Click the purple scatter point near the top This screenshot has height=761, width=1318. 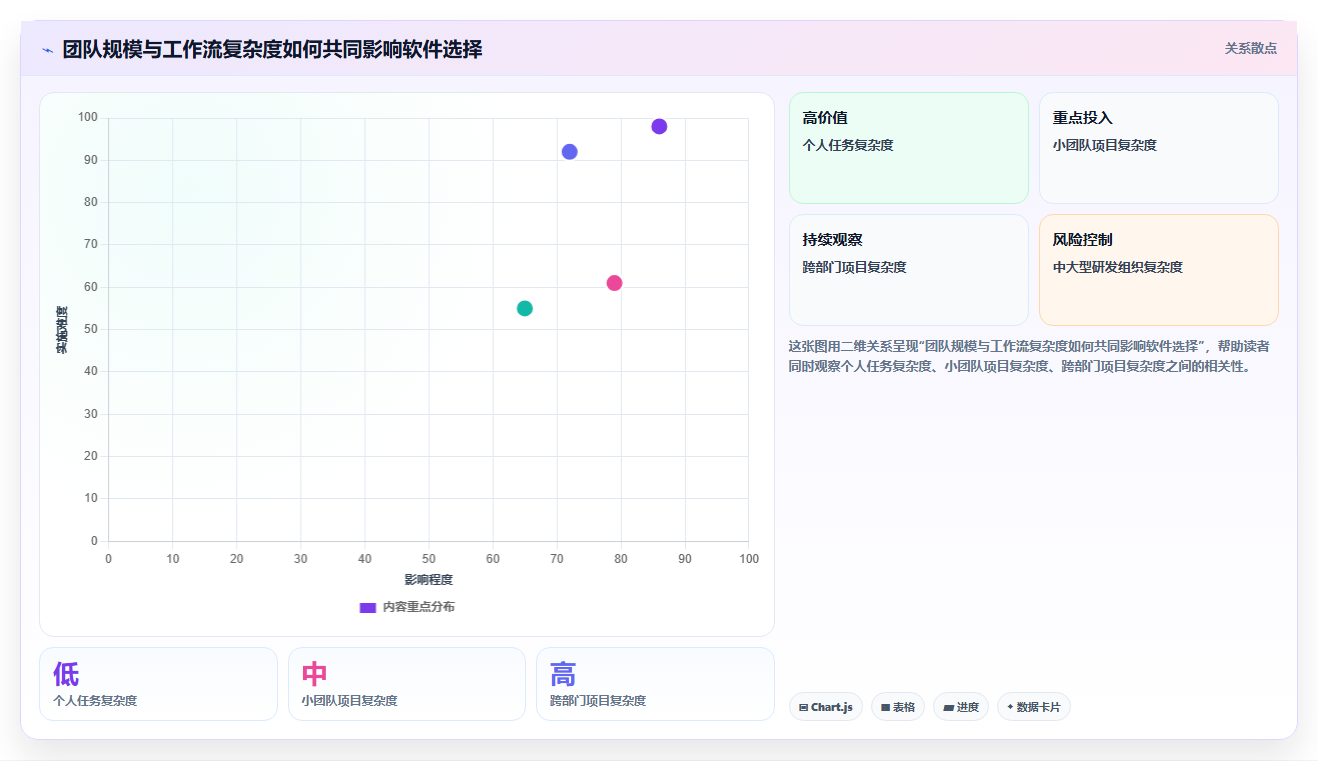[x=659, y=126]
